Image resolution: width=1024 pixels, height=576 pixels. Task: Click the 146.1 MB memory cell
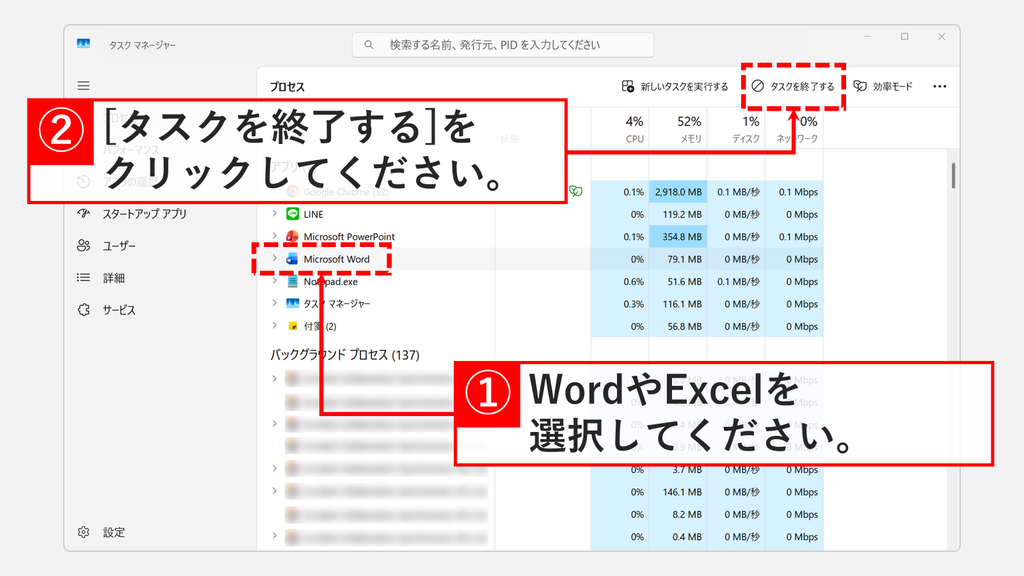[x=678, y=492]
